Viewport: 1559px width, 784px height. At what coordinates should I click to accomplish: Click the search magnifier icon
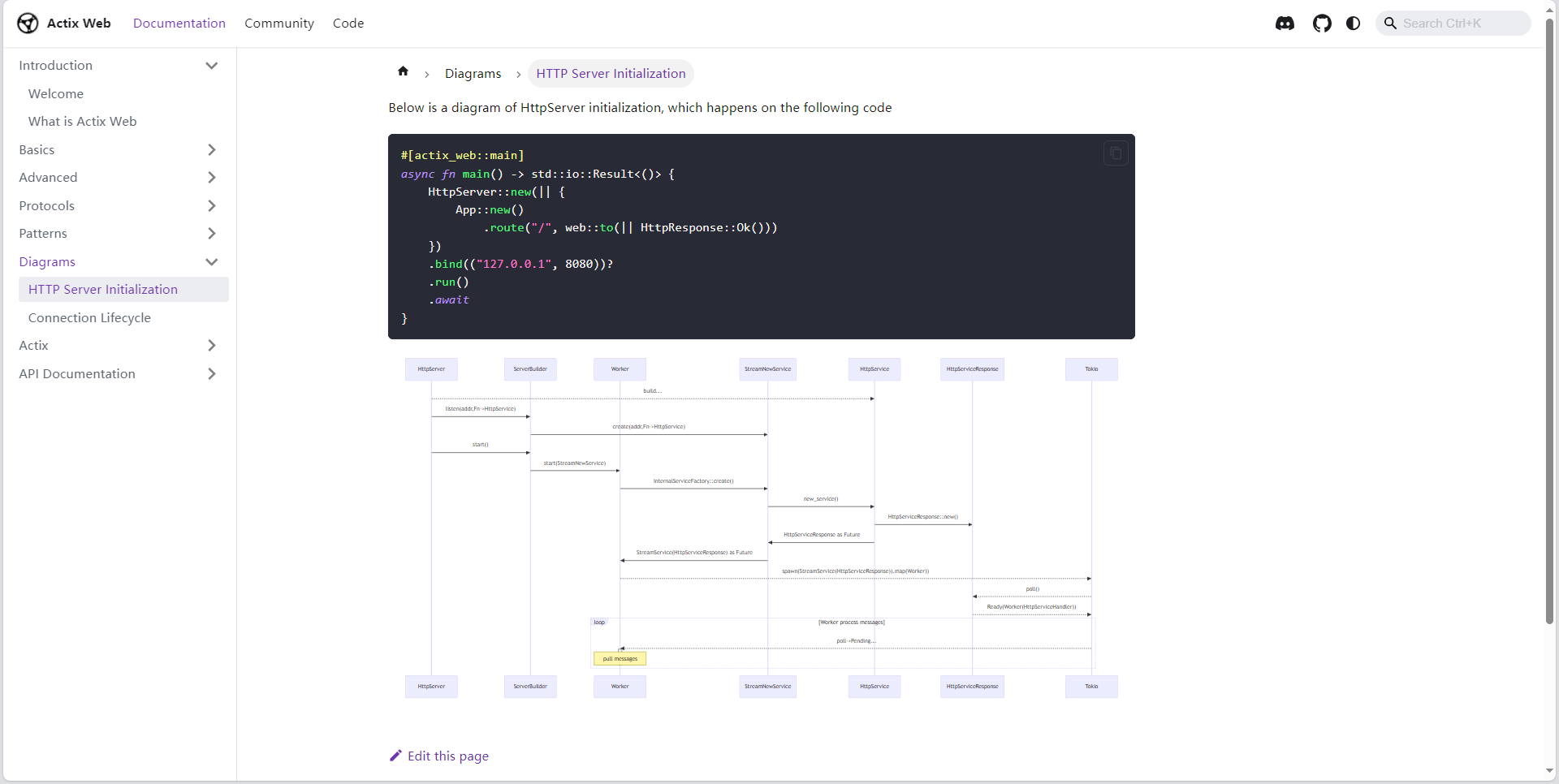pyautogui.click(x=1390, y=24)
